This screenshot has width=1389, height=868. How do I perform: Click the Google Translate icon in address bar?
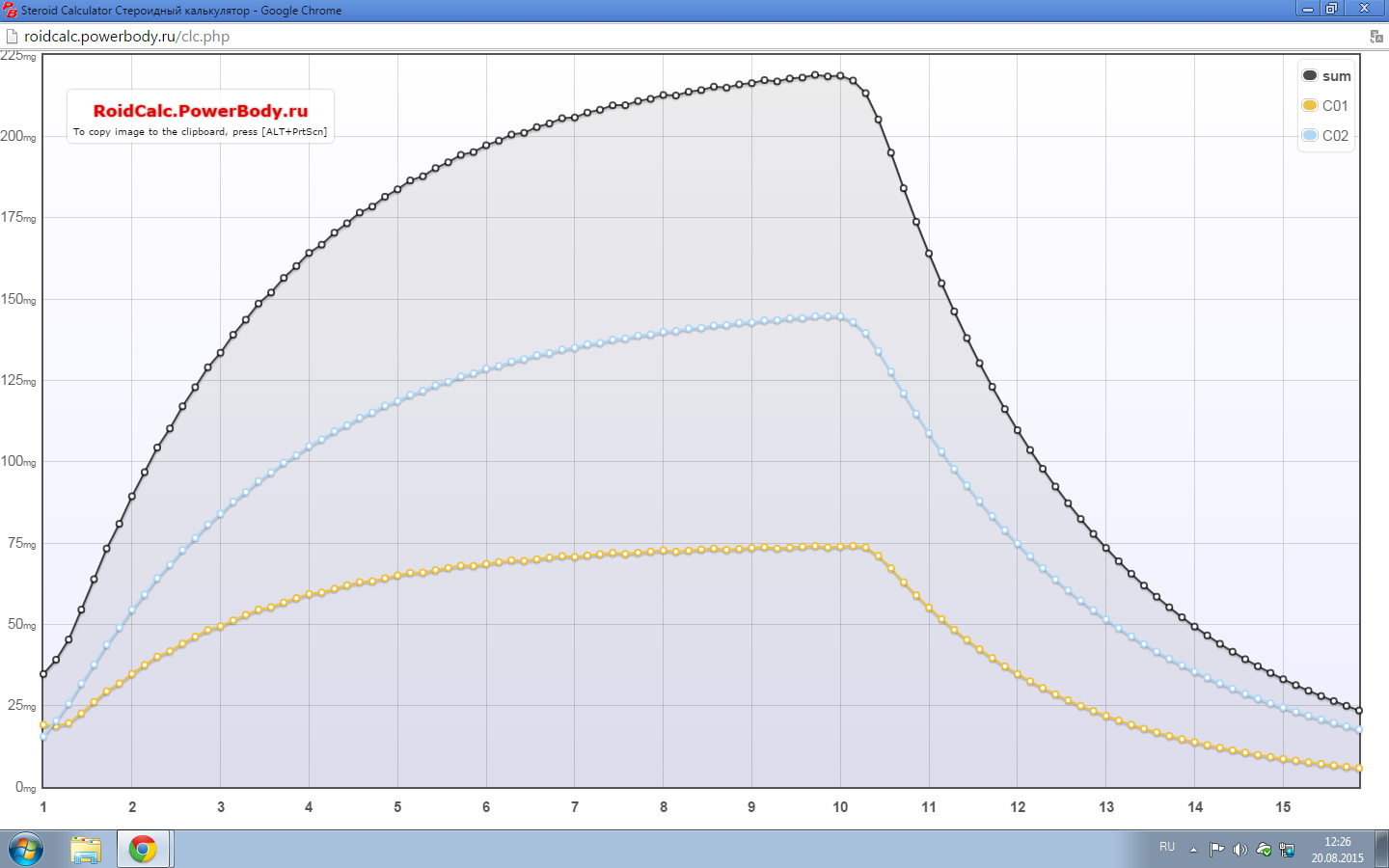[x=1375, y=37]
